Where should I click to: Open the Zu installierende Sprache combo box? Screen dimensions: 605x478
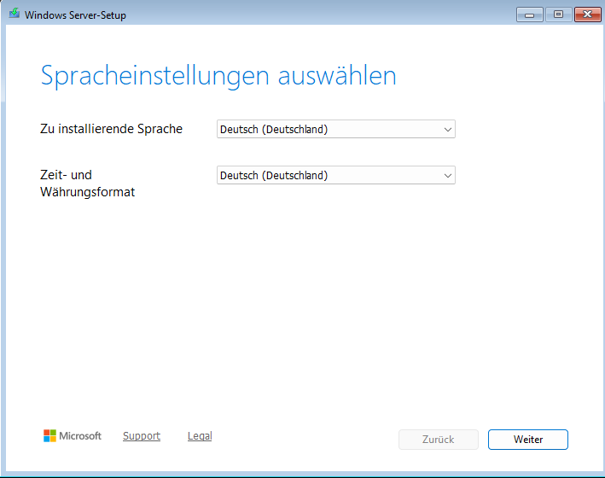(336, 129)
